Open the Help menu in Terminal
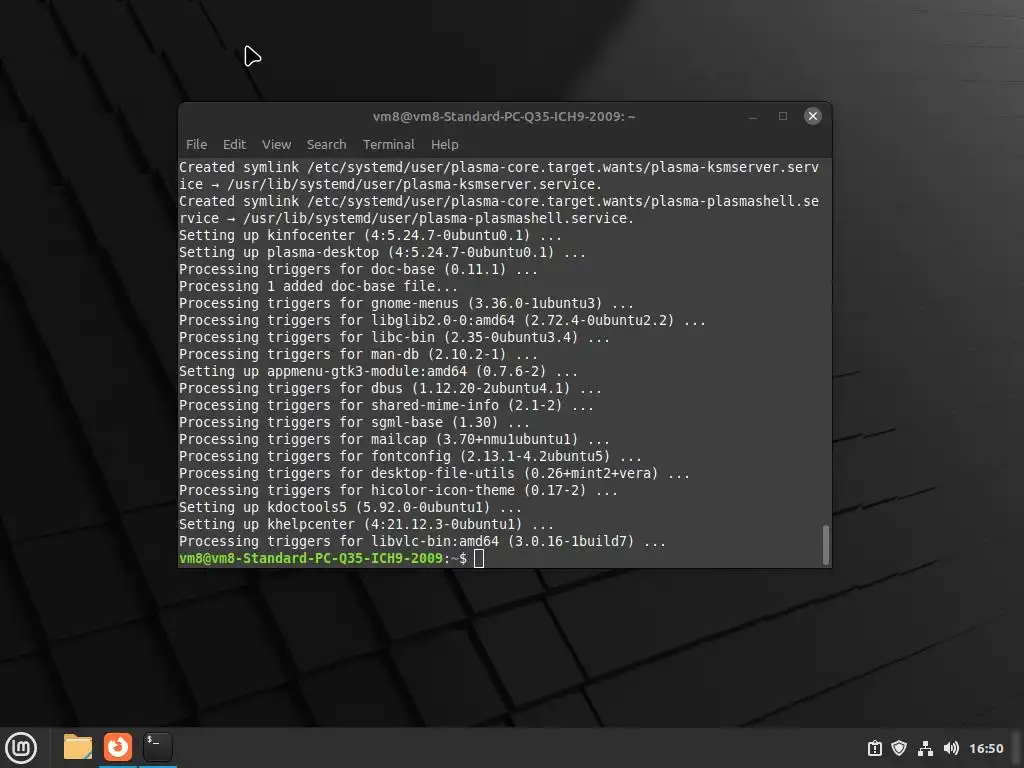The image size is (1024, 768). 445,144
